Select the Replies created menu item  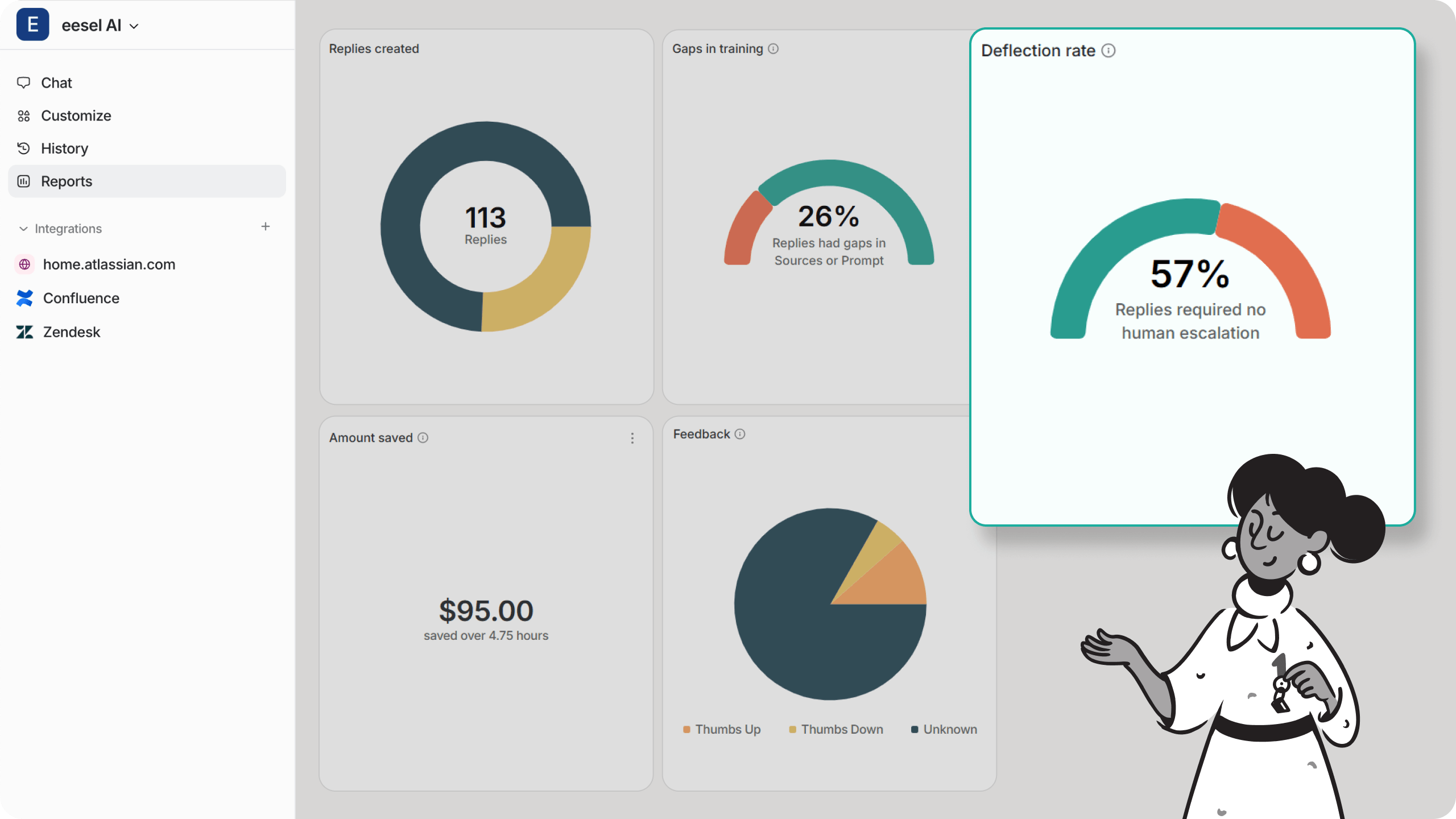[x=375, y=48]
